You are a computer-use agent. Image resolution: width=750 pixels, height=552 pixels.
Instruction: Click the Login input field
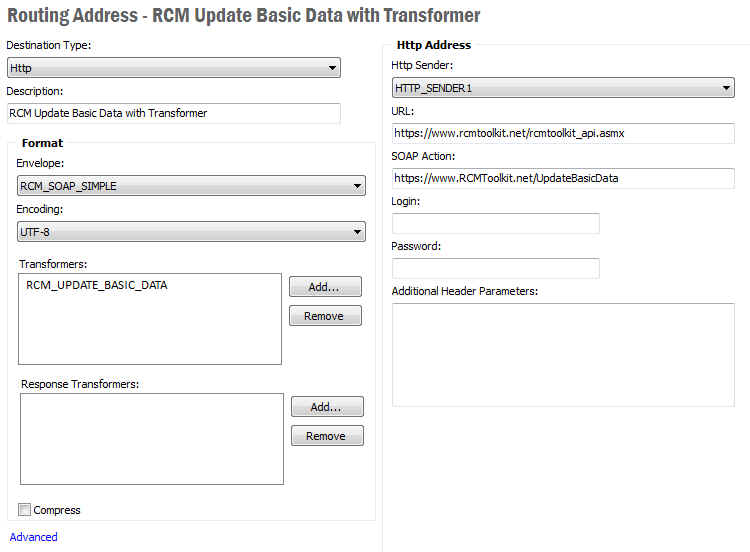pos(495,223)
